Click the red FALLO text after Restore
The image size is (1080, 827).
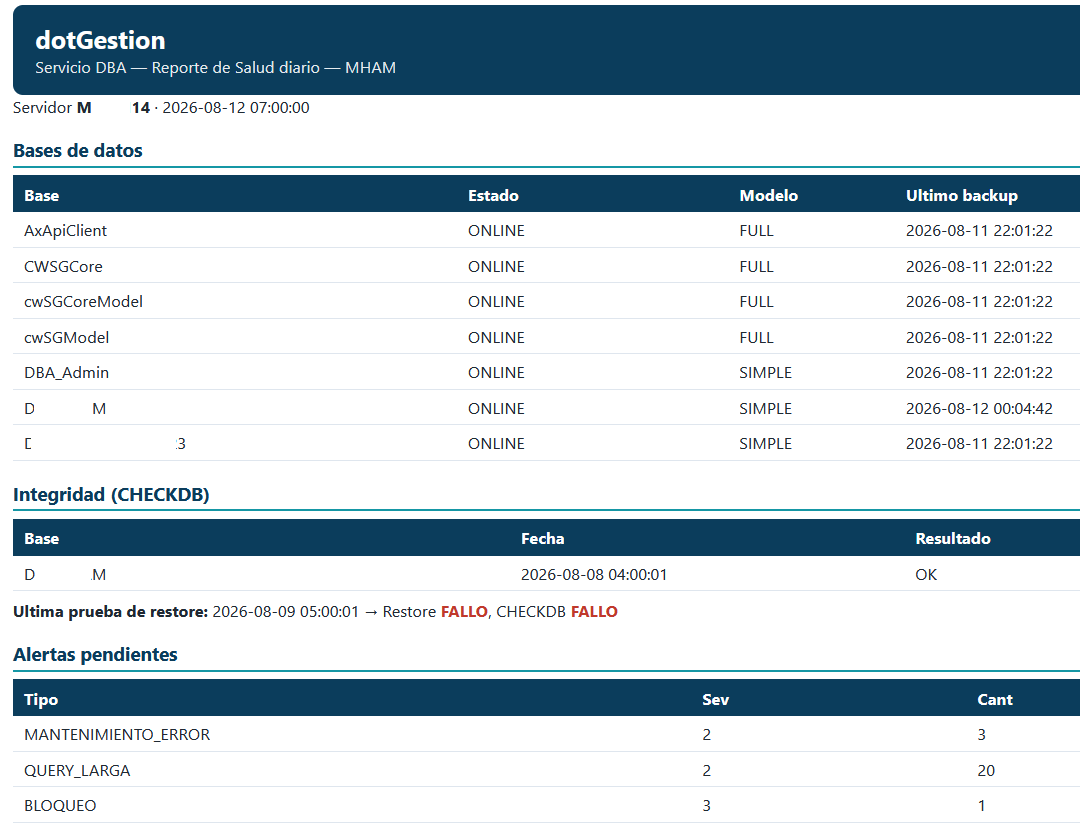coord(464,611)
